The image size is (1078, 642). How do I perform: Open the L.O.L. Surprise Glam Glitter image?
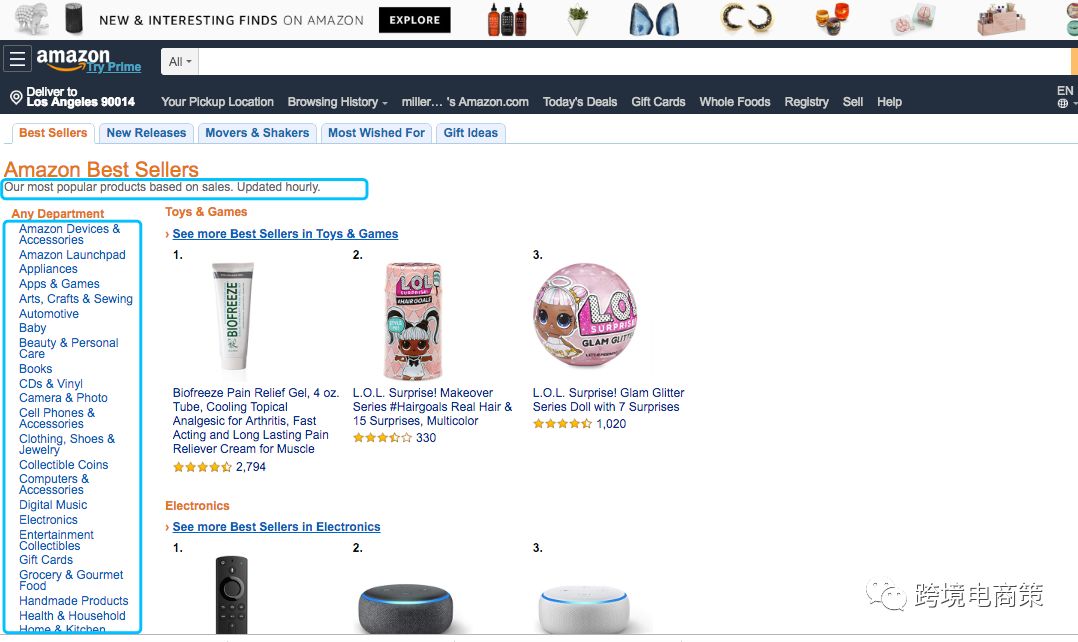tap(585, 318)
